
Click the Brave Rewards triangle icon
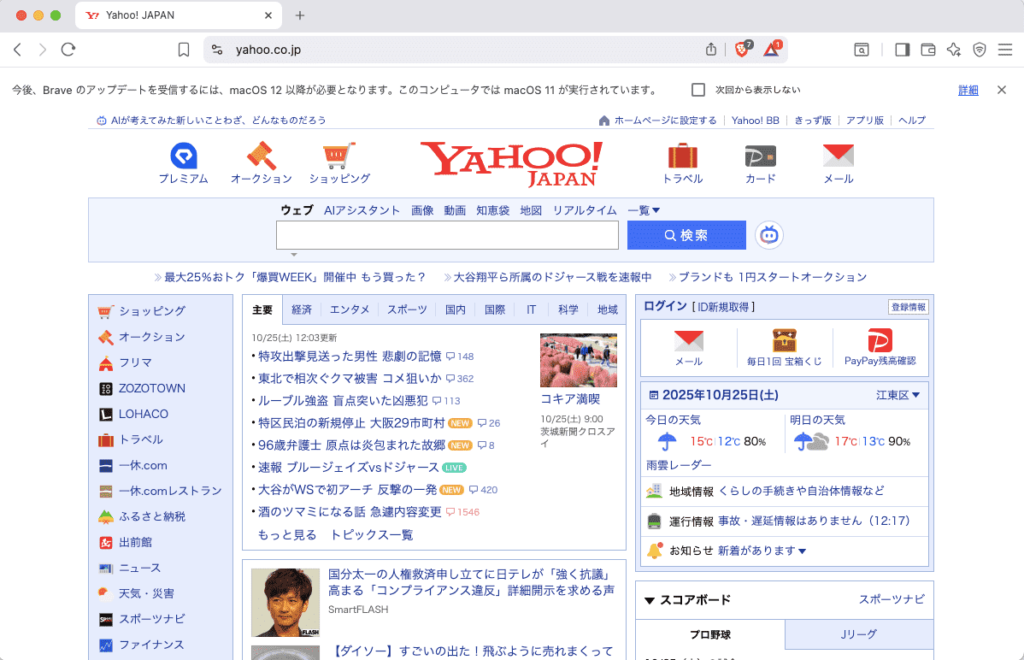pos(772,49)
